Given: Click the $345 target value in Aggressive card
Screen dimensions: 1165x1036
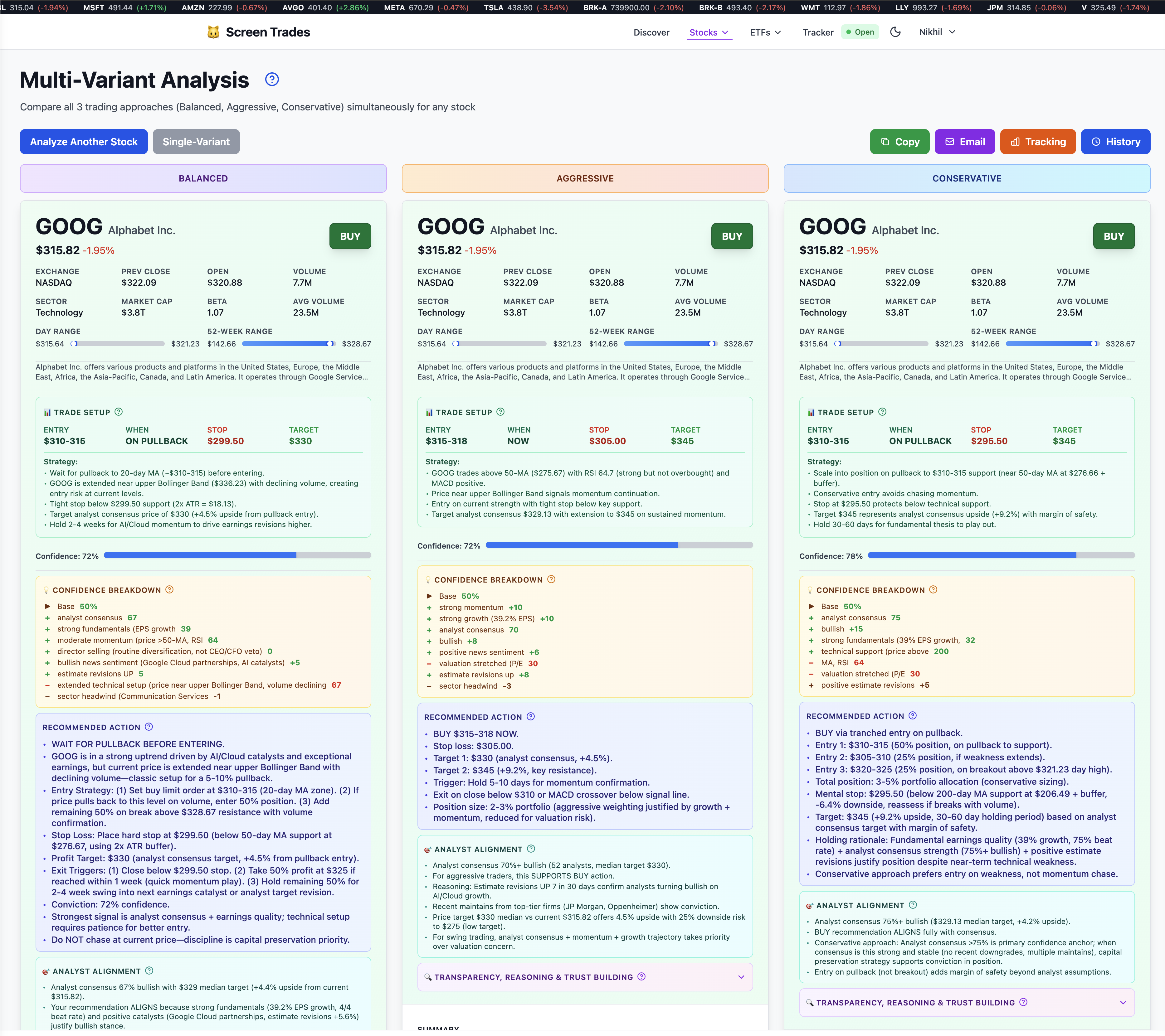Looking at the screenshot, I should 682,441.
